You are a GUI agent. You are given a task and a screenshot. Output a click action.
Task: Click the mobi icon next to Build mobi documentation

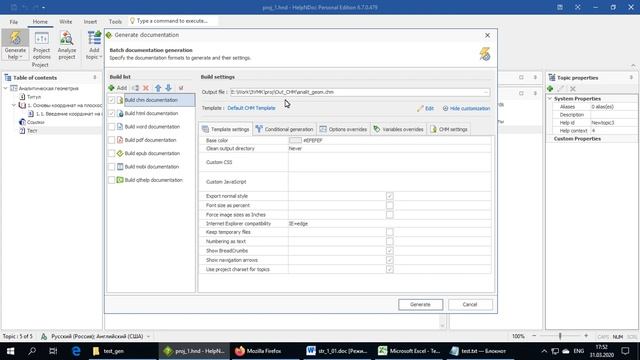pos(120,167)
